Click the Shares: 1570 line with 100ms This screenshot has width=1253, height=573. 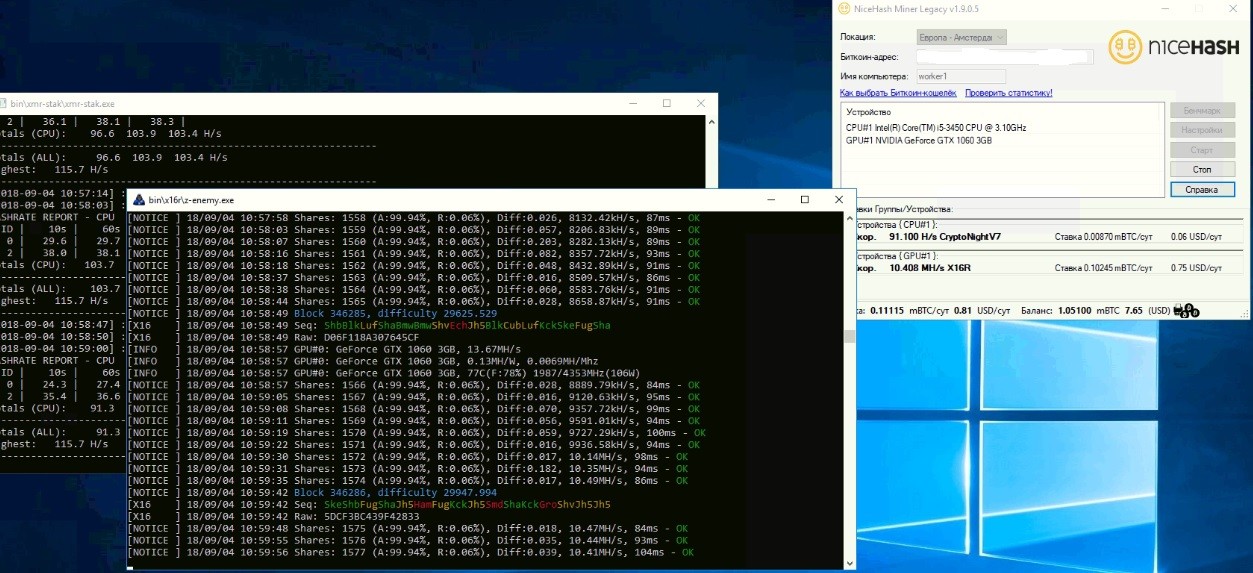coord(417,433)
